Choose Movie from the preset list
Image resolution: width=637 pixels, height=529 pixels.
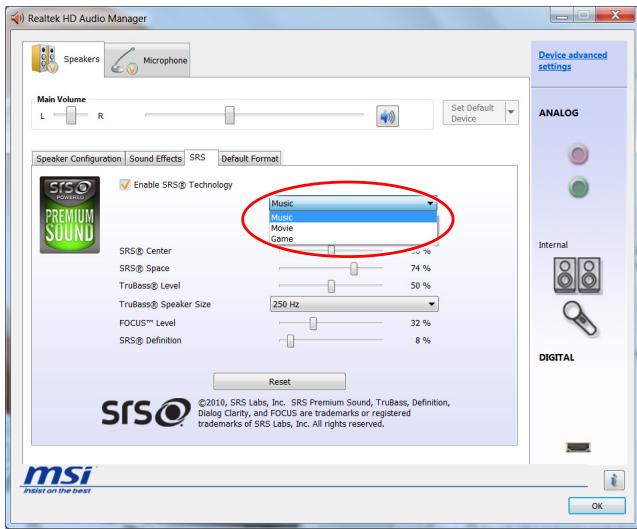[353, 228]
